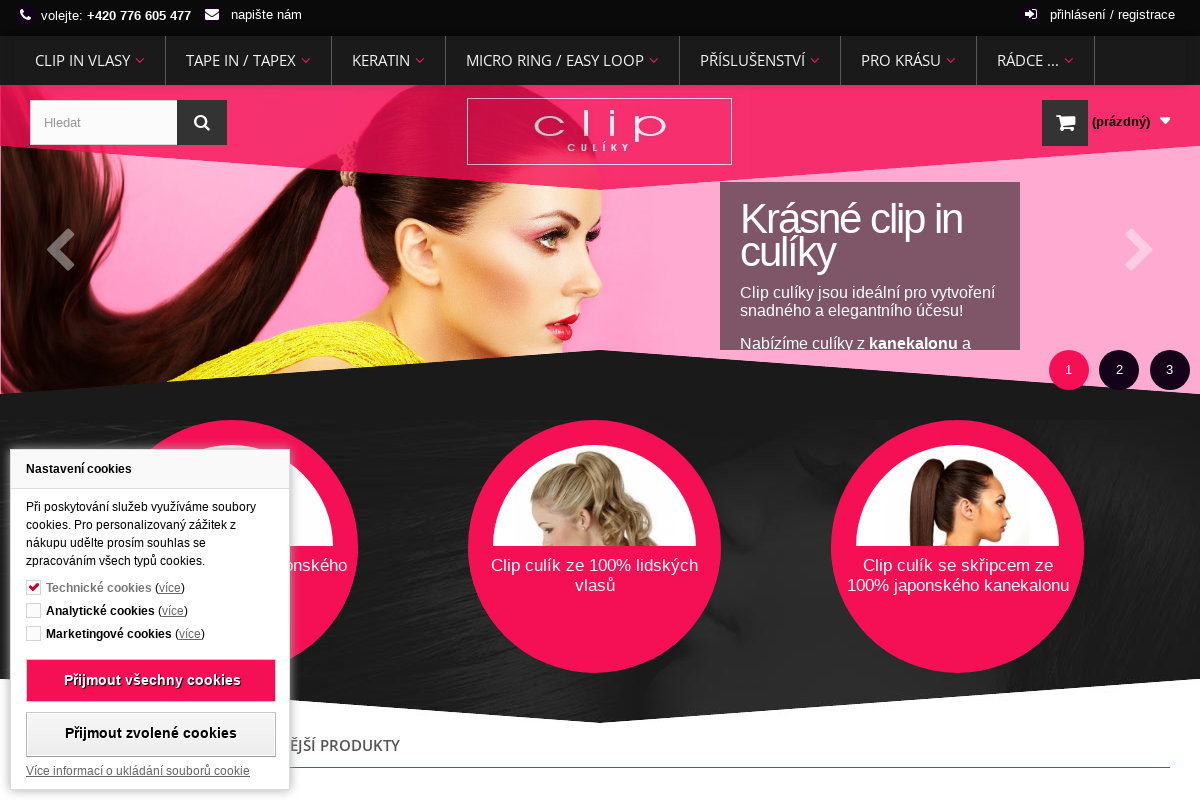This screenshot has height=800, width=1200.
Task: Select slide indicator number 2
Action: point(1119,370)
